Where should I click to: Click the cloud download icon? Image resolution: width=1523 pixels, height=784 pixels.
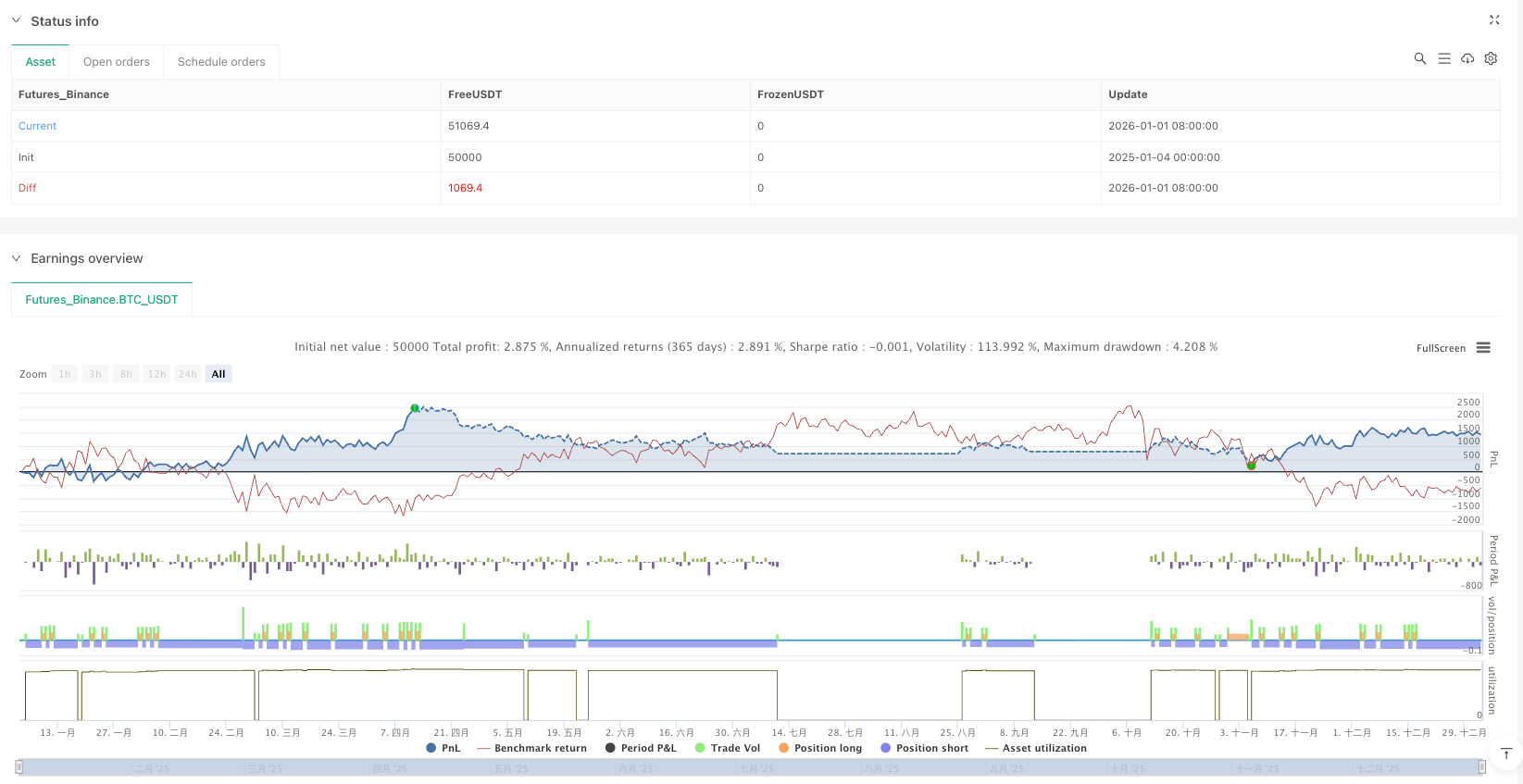[x=1467, y=58]
